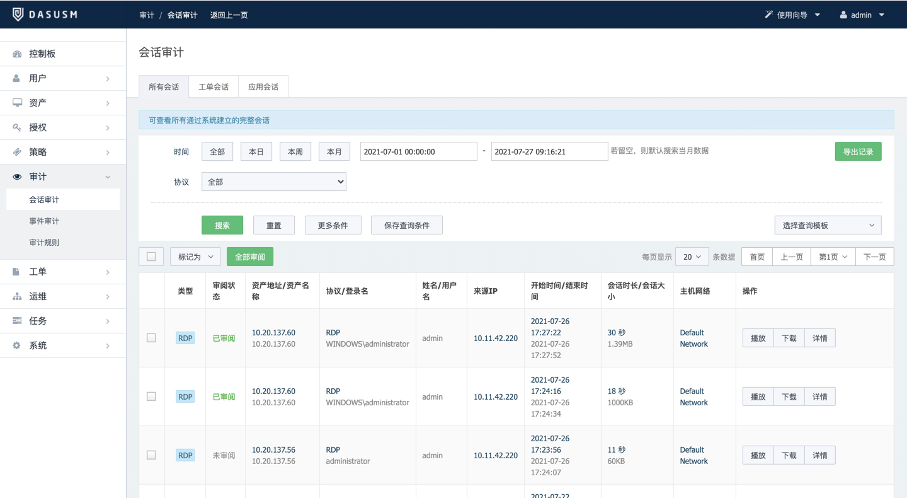The height and width of the screenshot is (498, 908).
Task: Select the 本月 time filter button
Action: (x=334, y=152)
